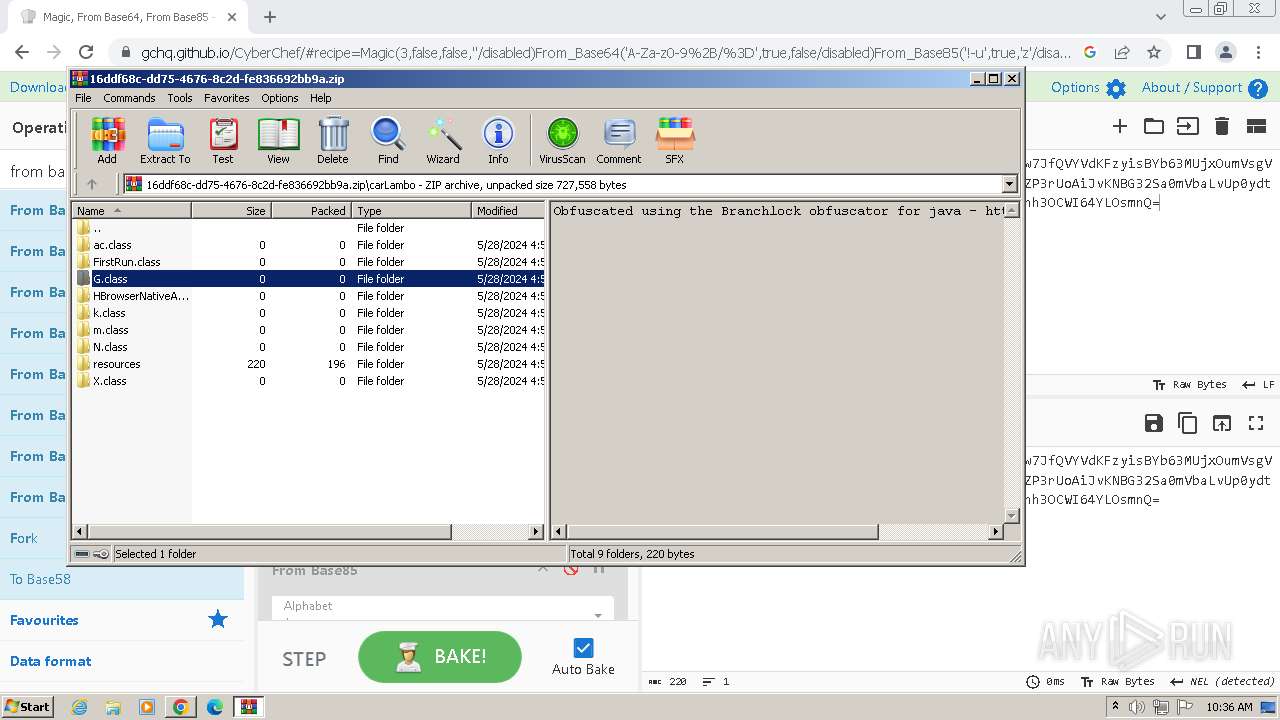Sort file list by Modified column
This screenshot has width=1280, height=720.
pyautogui.click(x=508, y=211)
